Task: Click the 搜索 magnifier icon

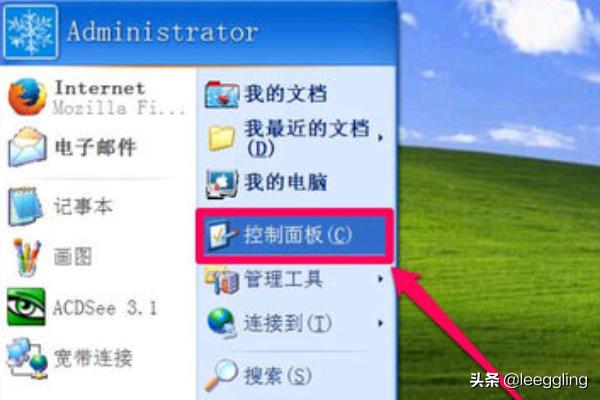Action: click(x=221, y=376)
